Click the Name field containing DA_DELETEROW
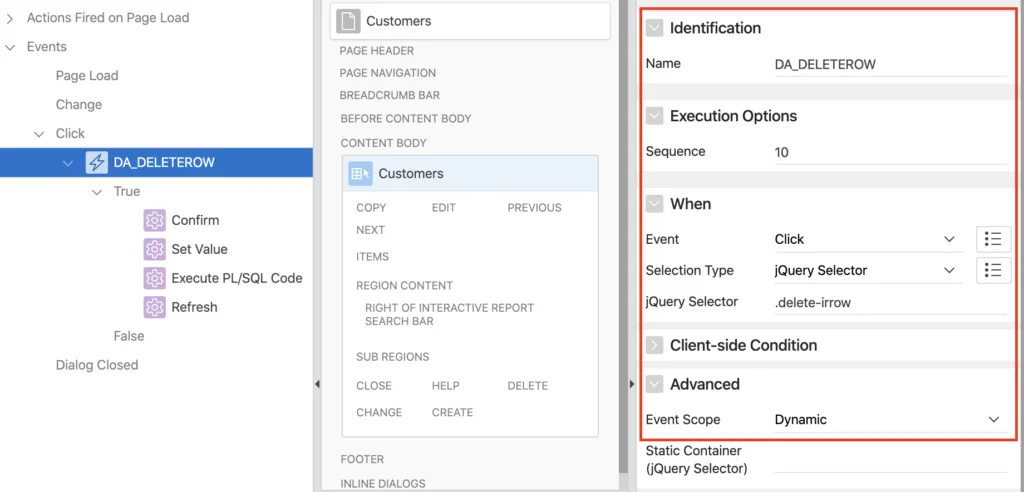The image size is (1024, 492). click(891, 64)
